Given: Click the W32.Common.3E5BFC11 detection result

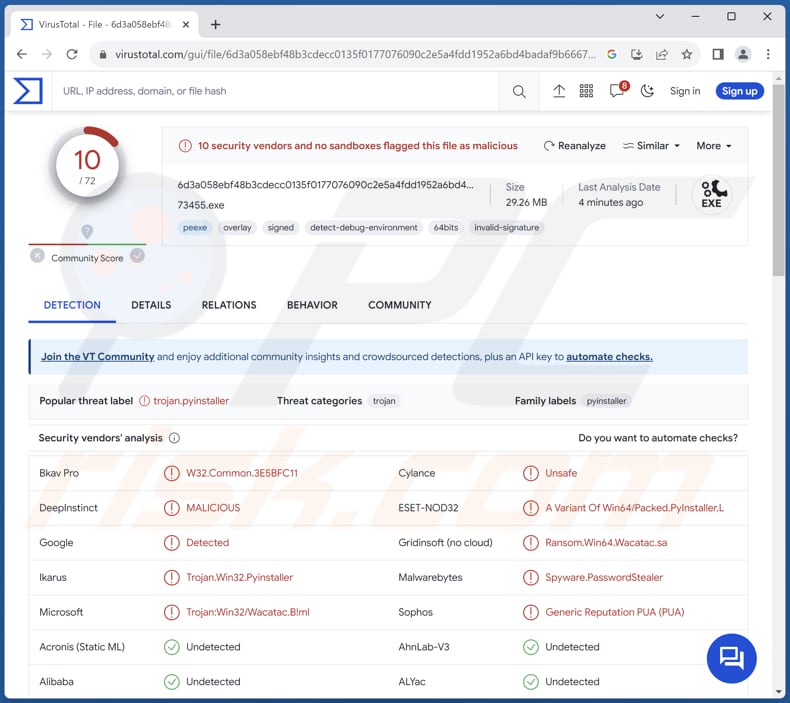Looking at the screenshot, I should (x=242, y=473).
